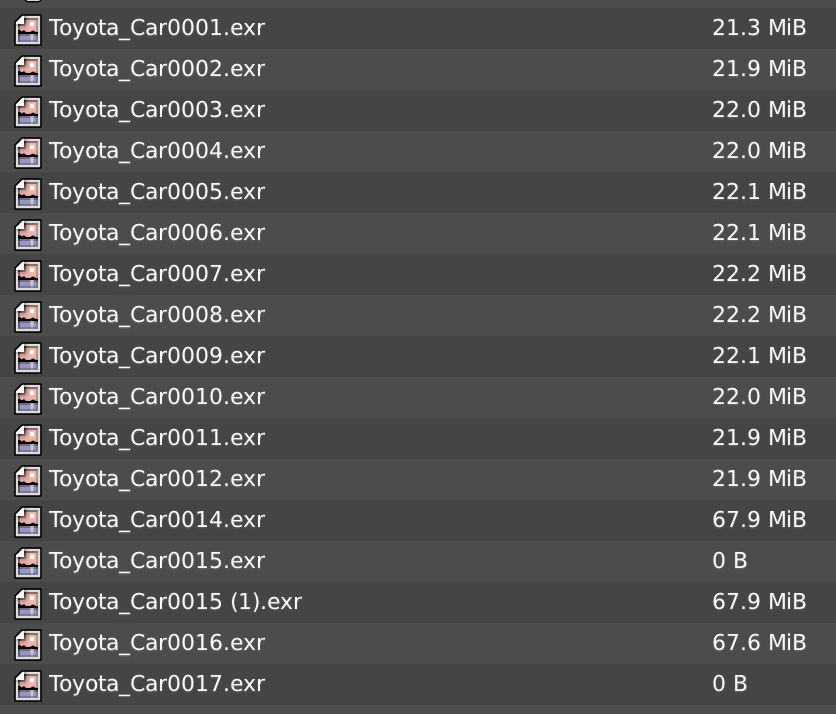Click the size value of Toyota_Car0005.exr

tap(759, 192)
